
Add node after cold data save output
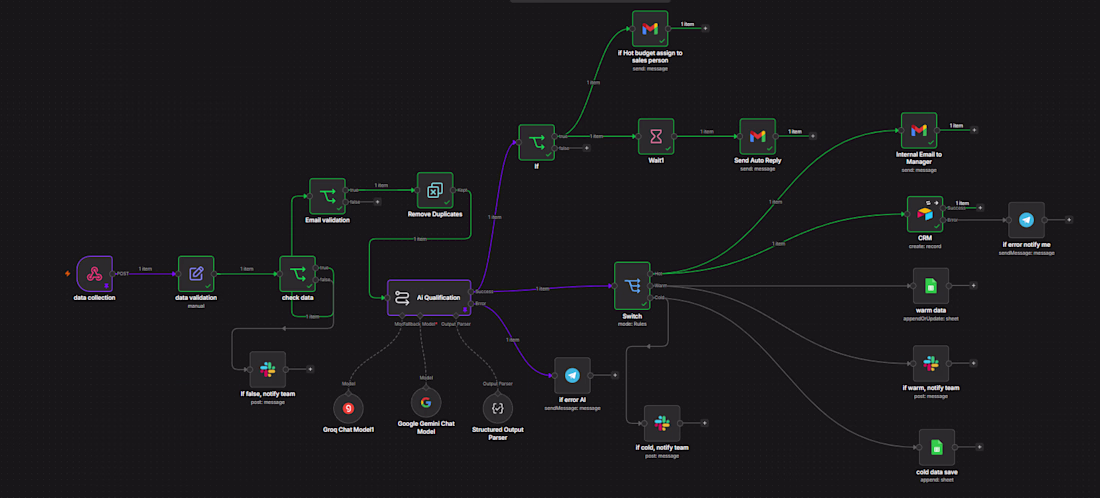(979, 447)
